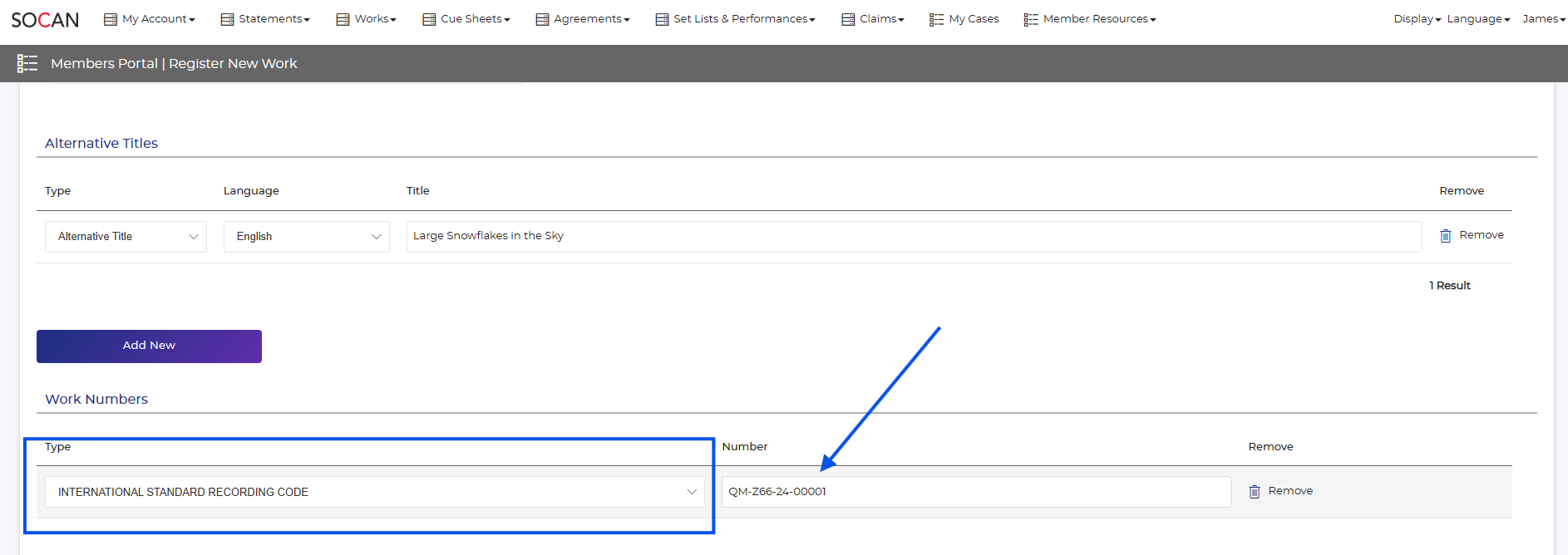Click the SOCAN logo
The image size is (1568, 555).
point(45,19)
